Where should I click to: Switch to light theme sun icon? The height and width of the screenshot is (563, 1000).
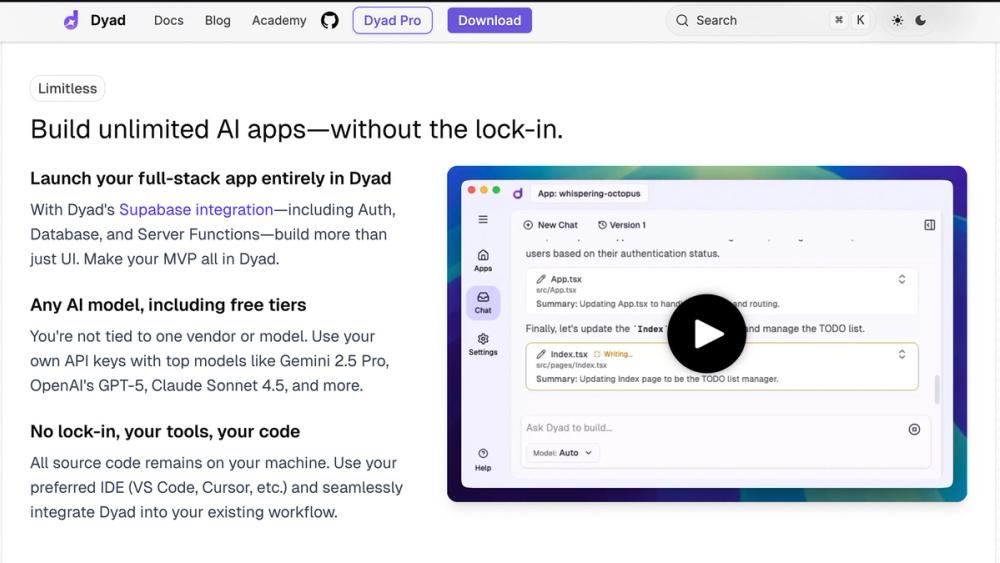click(897, 20)
